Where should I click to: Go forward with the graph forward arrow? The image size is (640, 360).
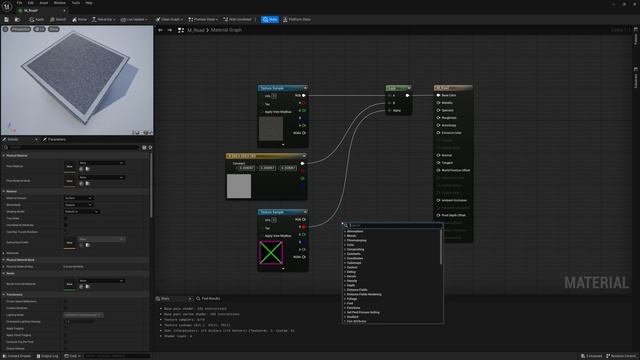(170, 30)
